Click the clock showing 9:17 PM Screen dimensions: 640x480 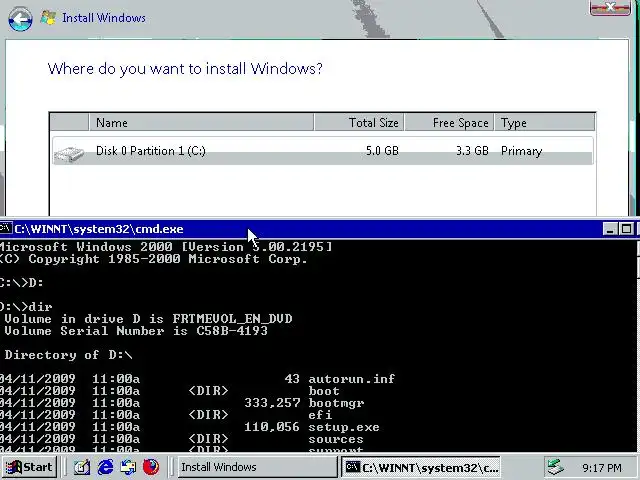click(602, 468)
